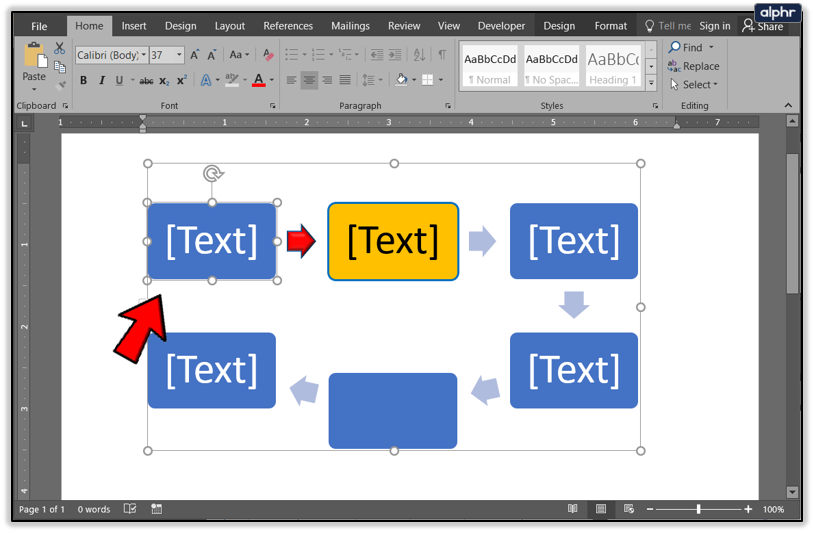This screenshot has height=533, width=814.
Task: Select the Format Painter brush
Action: pos(62,85)
